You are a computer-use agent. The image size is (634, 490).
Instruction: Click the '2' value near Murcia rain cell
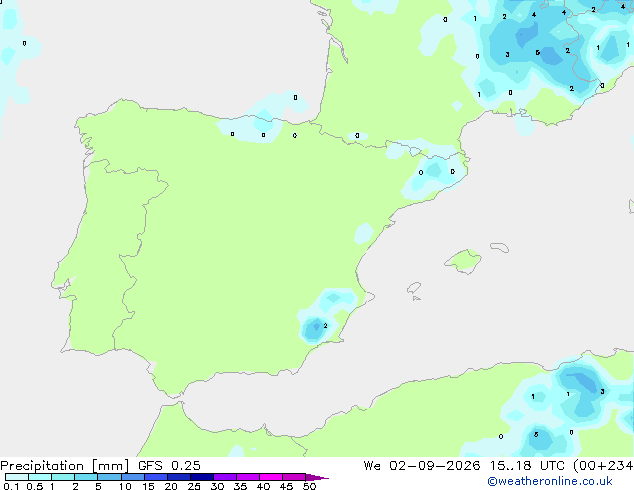[325, 325]
